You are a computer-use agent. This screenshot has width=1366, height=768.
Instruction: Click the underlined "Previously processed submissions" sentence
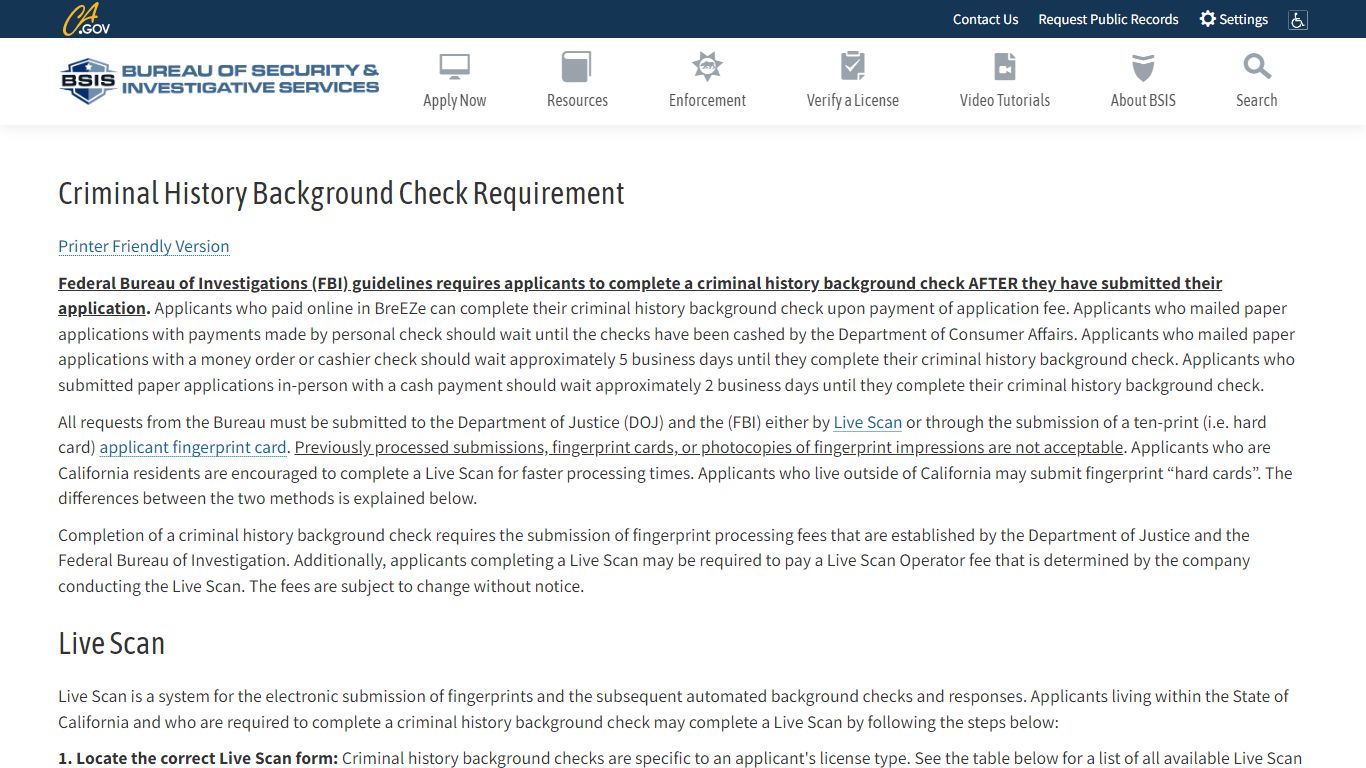[709, 447]
